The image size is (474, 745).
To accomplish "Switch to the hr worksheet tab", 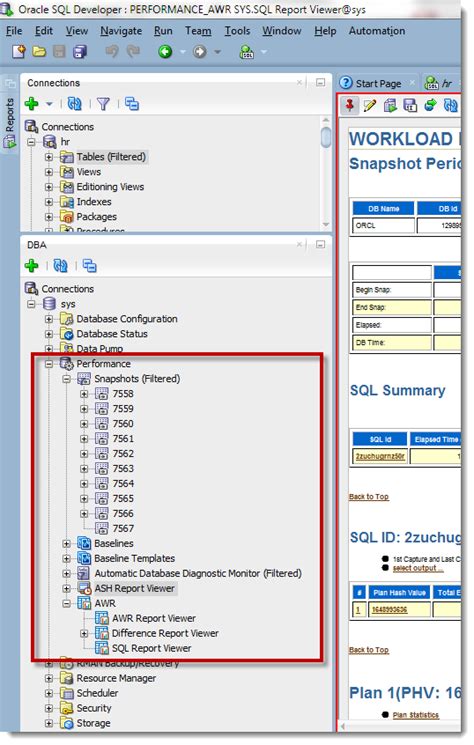I will [x=440, y=84].
